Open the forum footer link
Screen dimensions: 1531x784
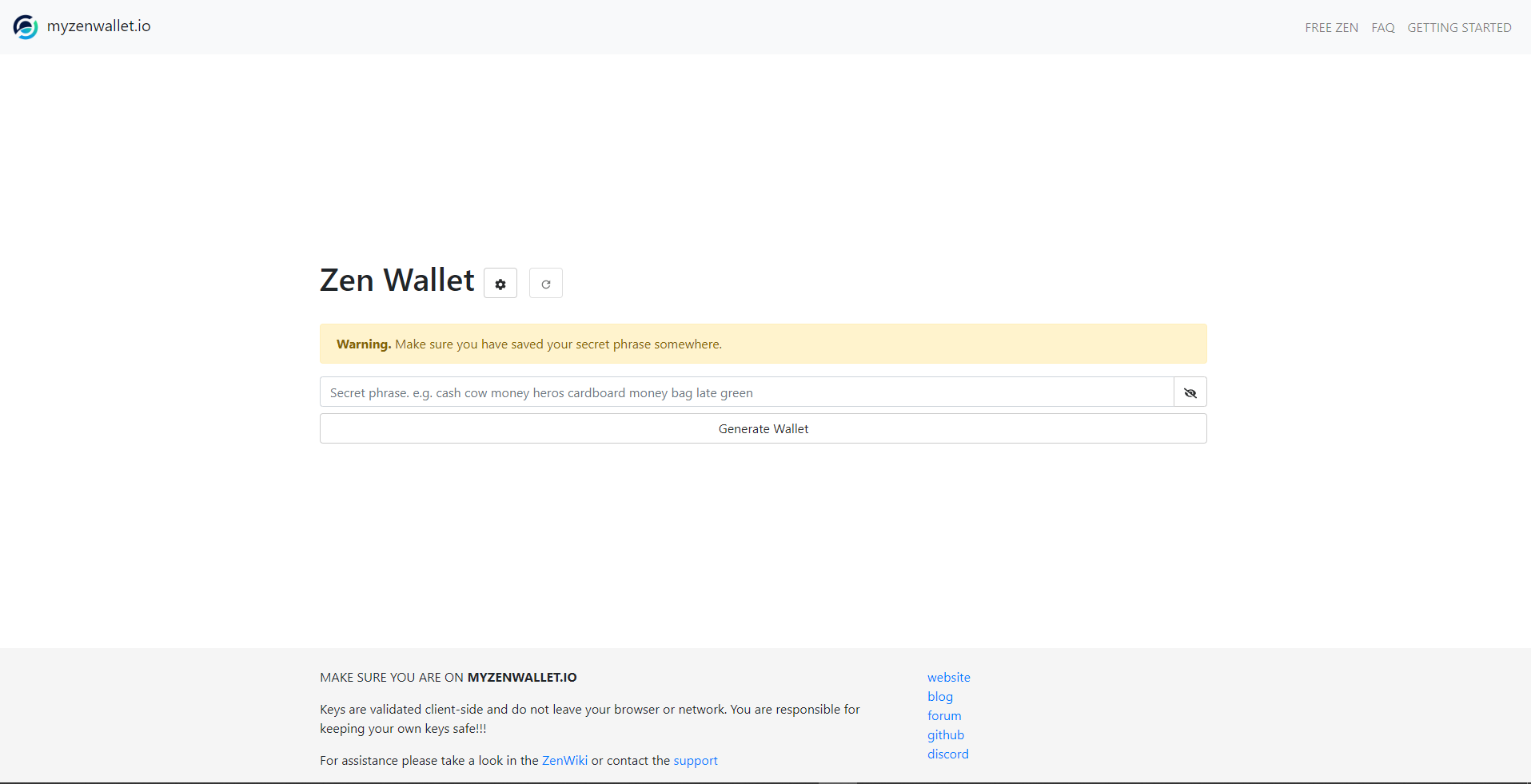(x=944, y=716)
